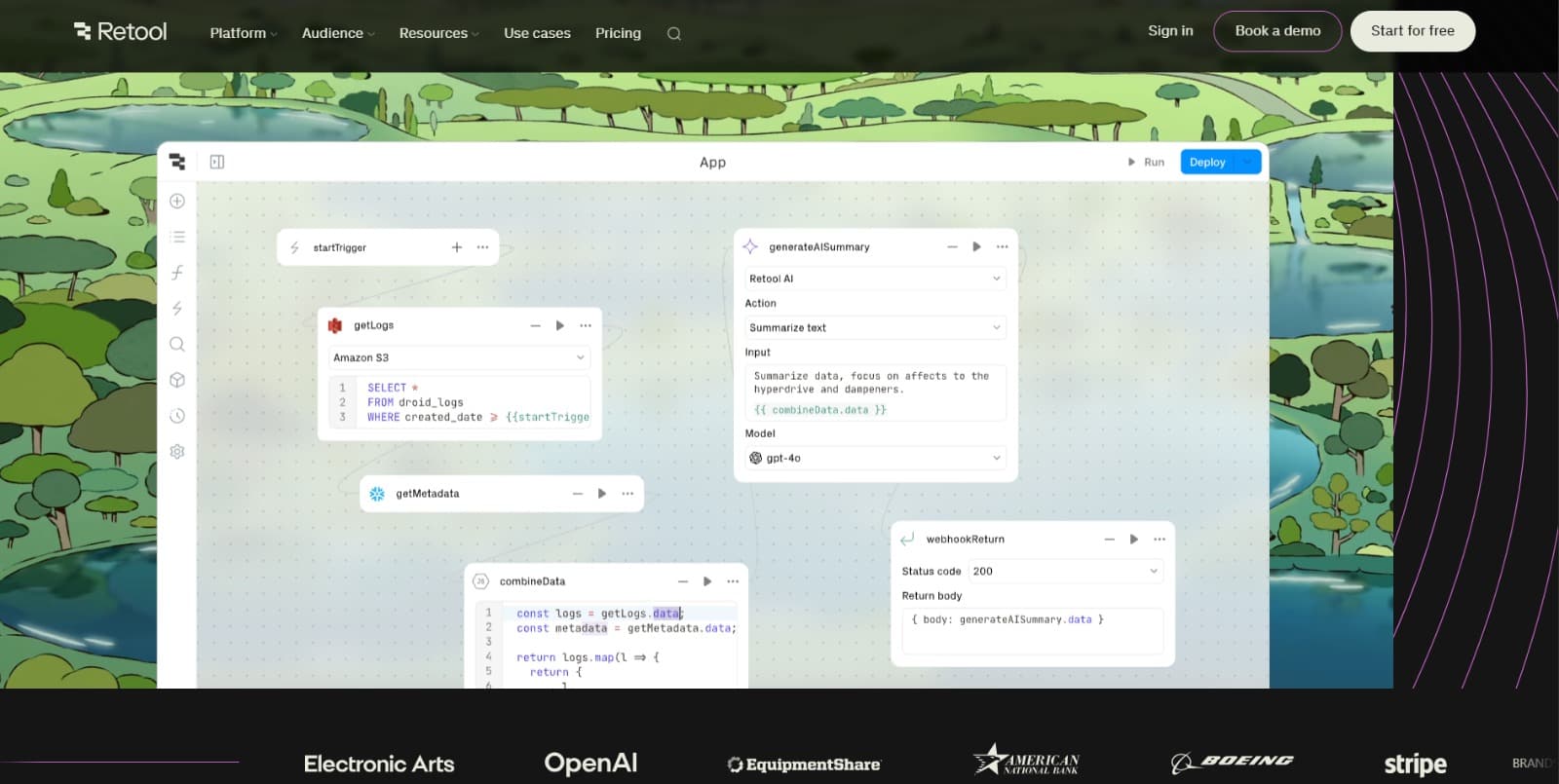1559x784 pixels.
Task: Open the startTrigger more options menu
Action: tap(482, 247)
